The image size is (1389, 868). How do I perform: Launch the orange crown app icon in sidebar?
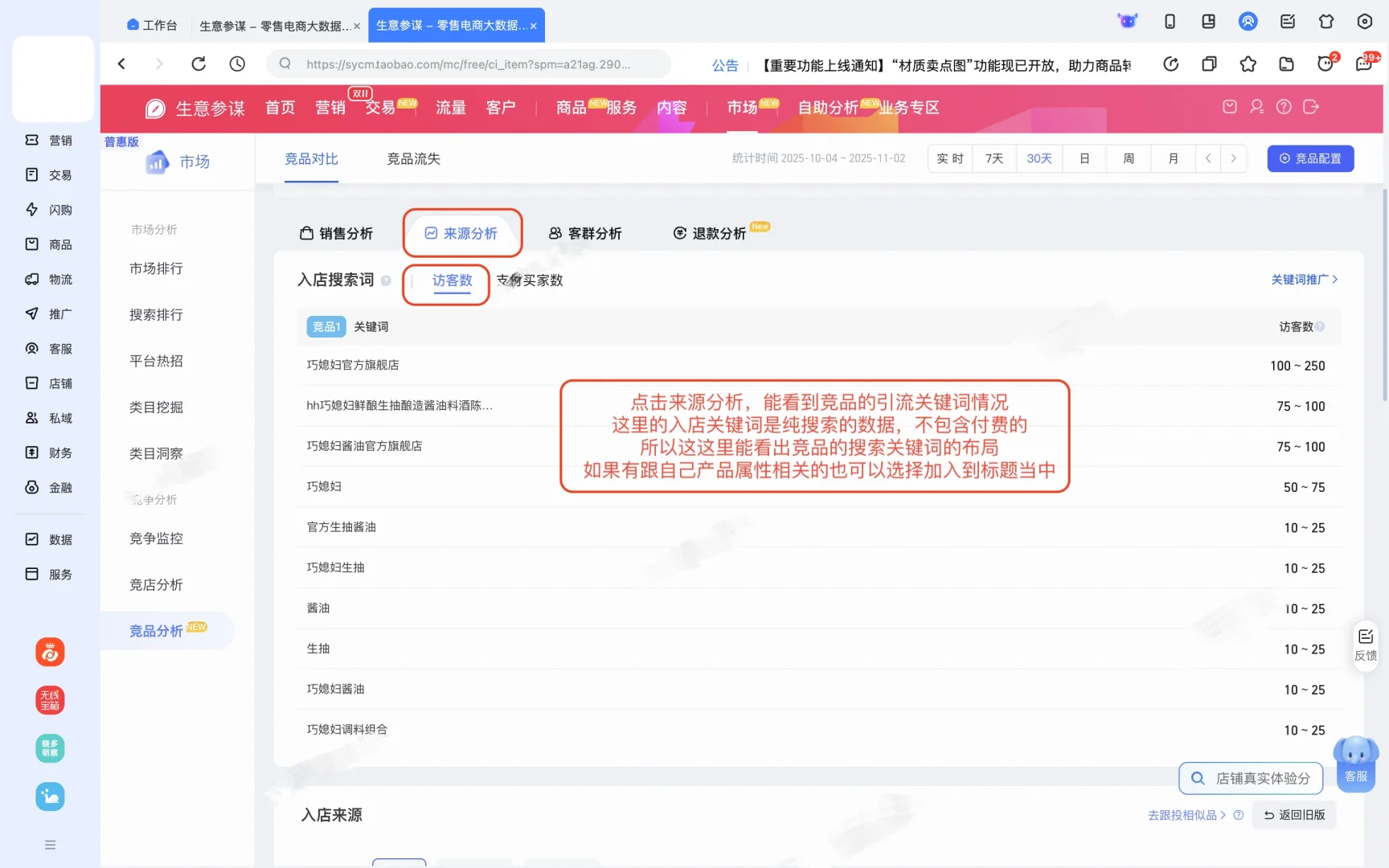pos(50,652)
